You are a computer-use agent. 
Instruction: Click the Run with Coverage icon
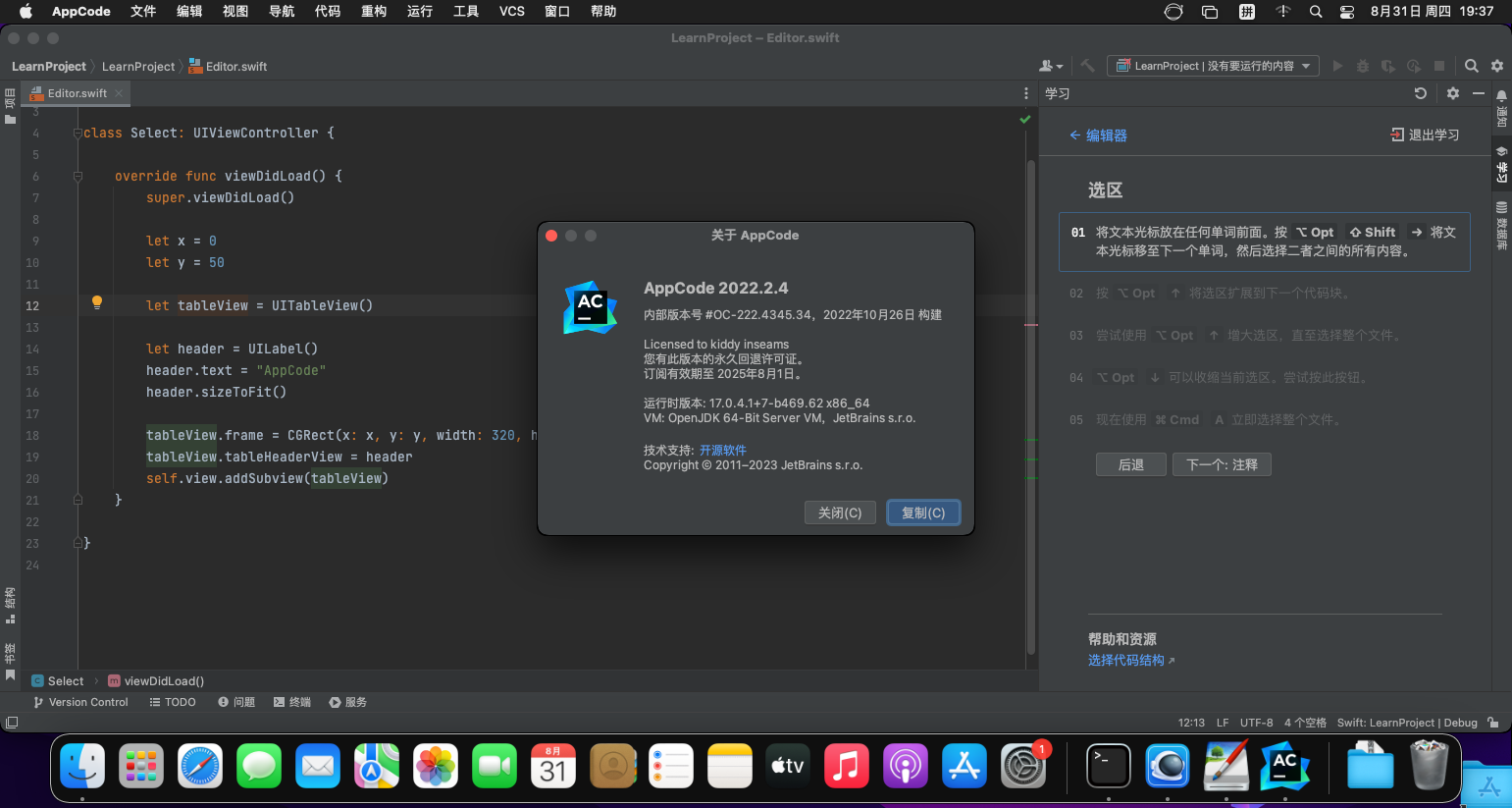(1388, 66)
